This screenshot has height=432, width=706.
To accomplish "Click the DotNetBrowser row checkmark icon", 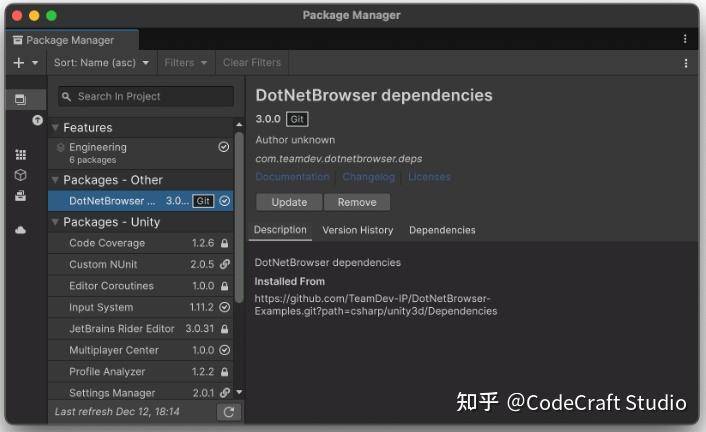I will click(225, 201).
